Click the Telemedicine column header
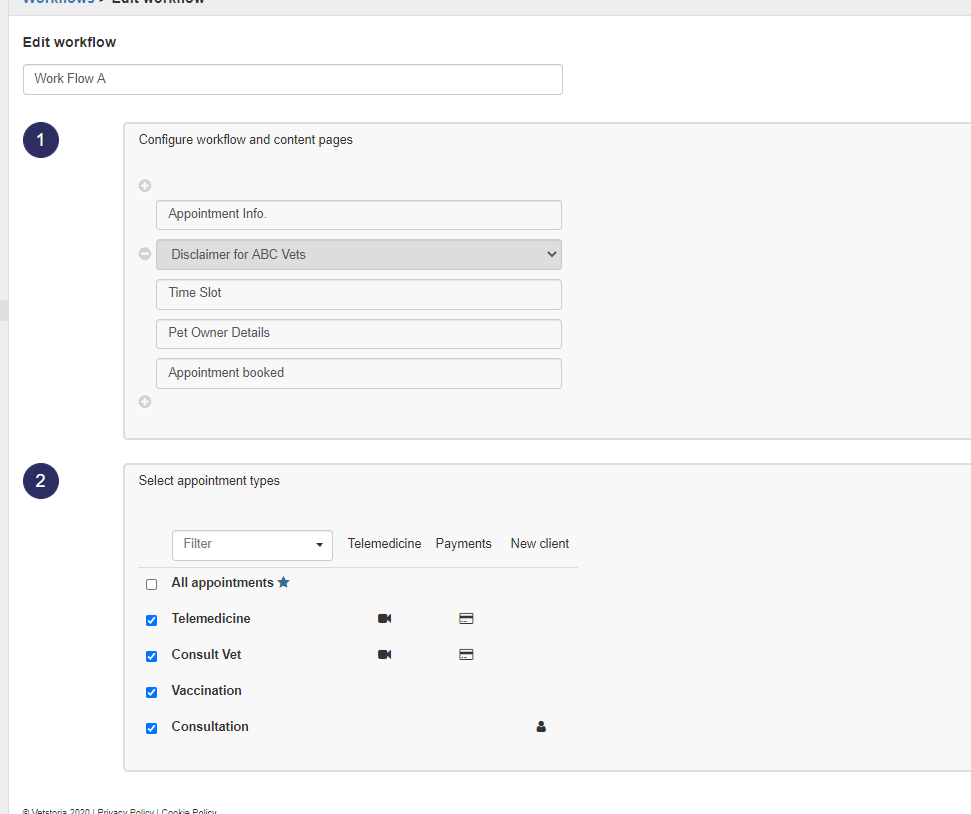The image size is (971, 814). click(384, 543)
